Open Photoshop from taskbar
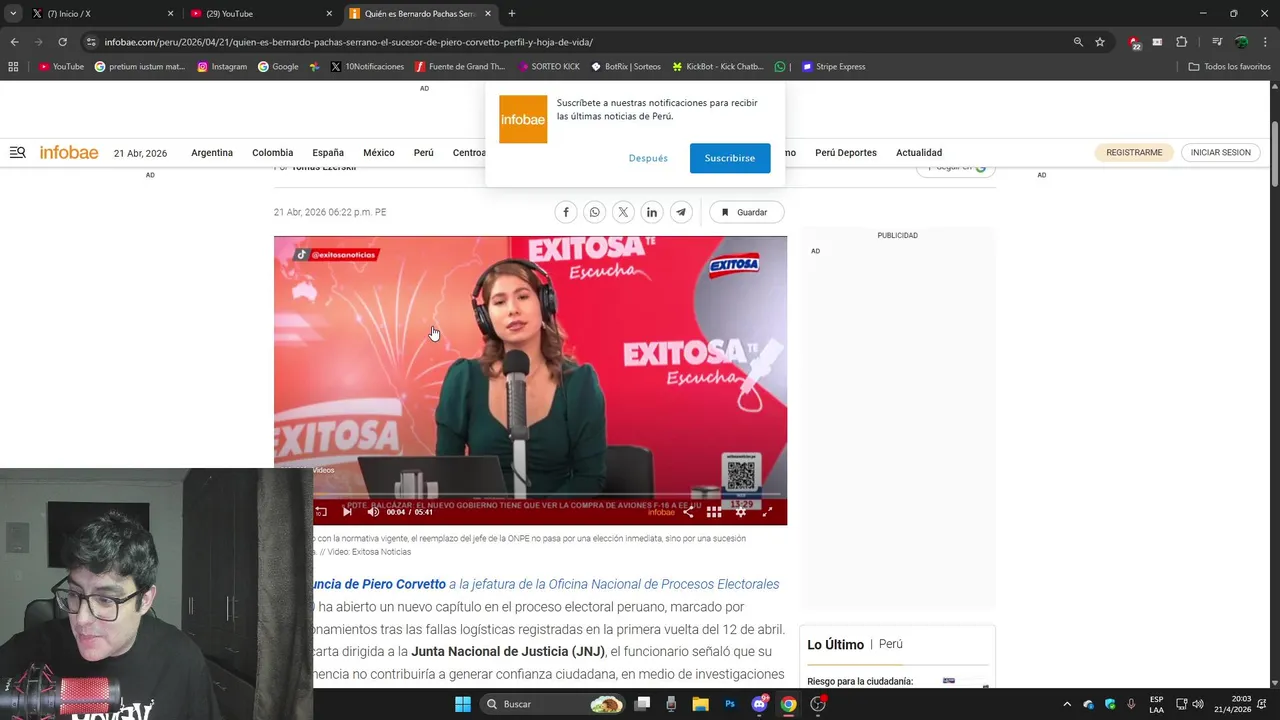 pyautogui.click(x=730, y=704)
